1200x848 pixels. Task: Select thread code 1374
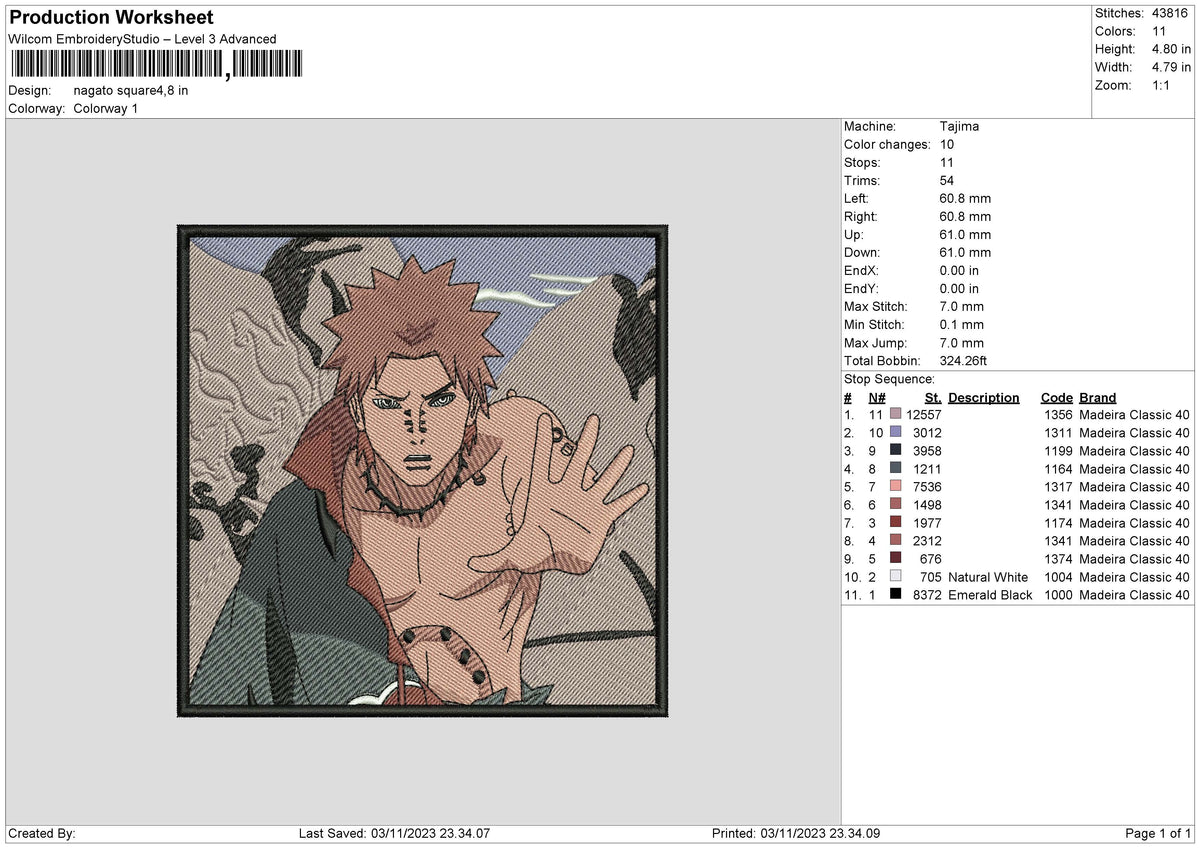click(1058, 559)
